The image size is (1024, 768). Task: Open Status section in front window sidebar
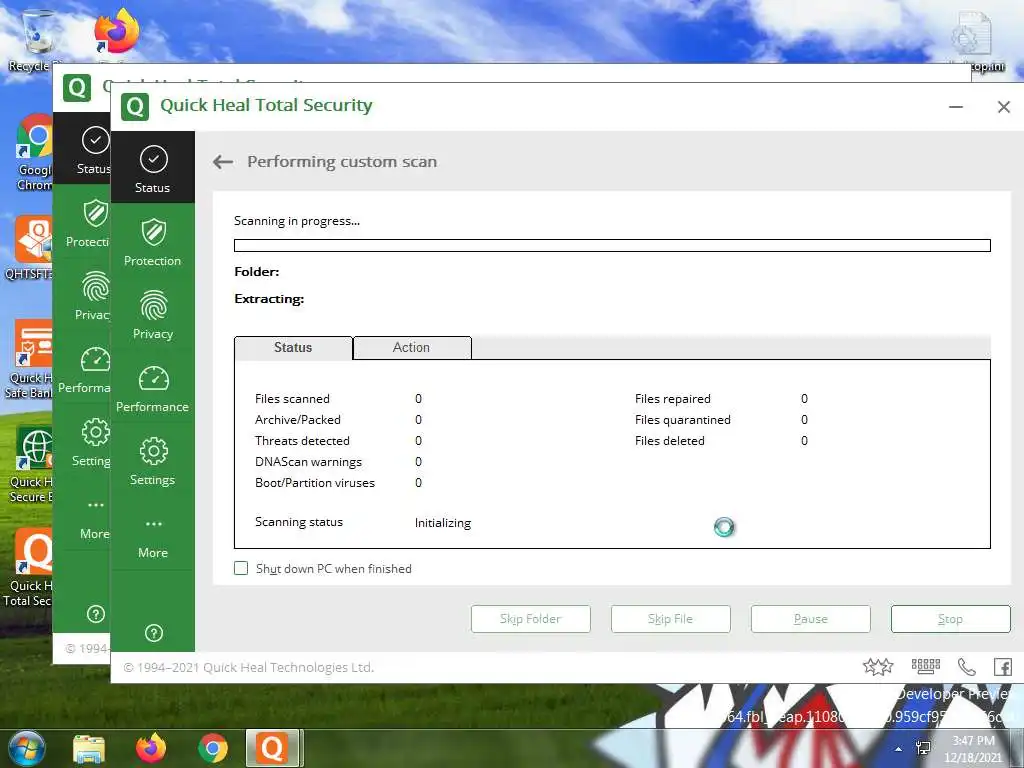tap(153, 168)
